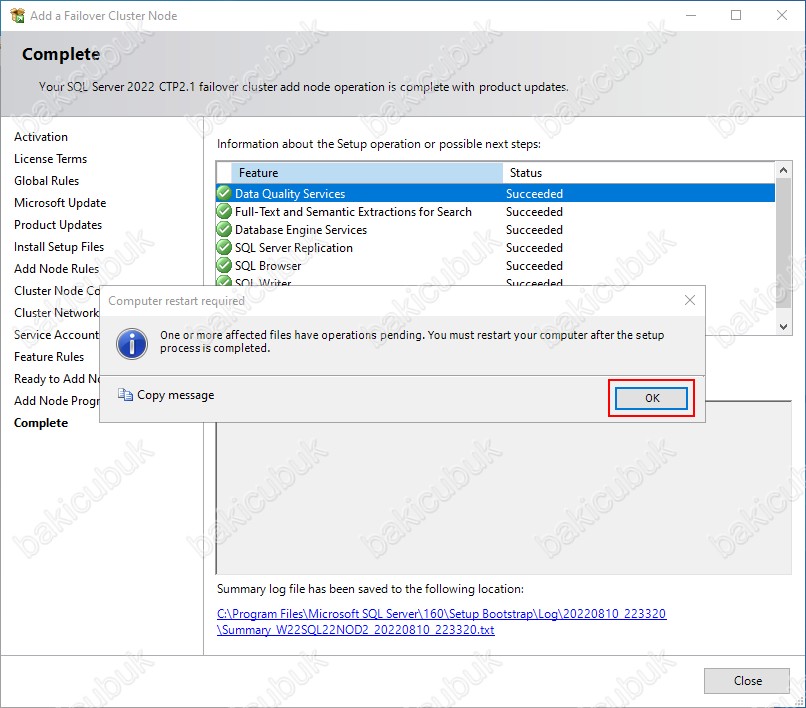Select the Feature Rules step
Screen dimensions: 806x708
pyautogui.click(x=49, y=357)
